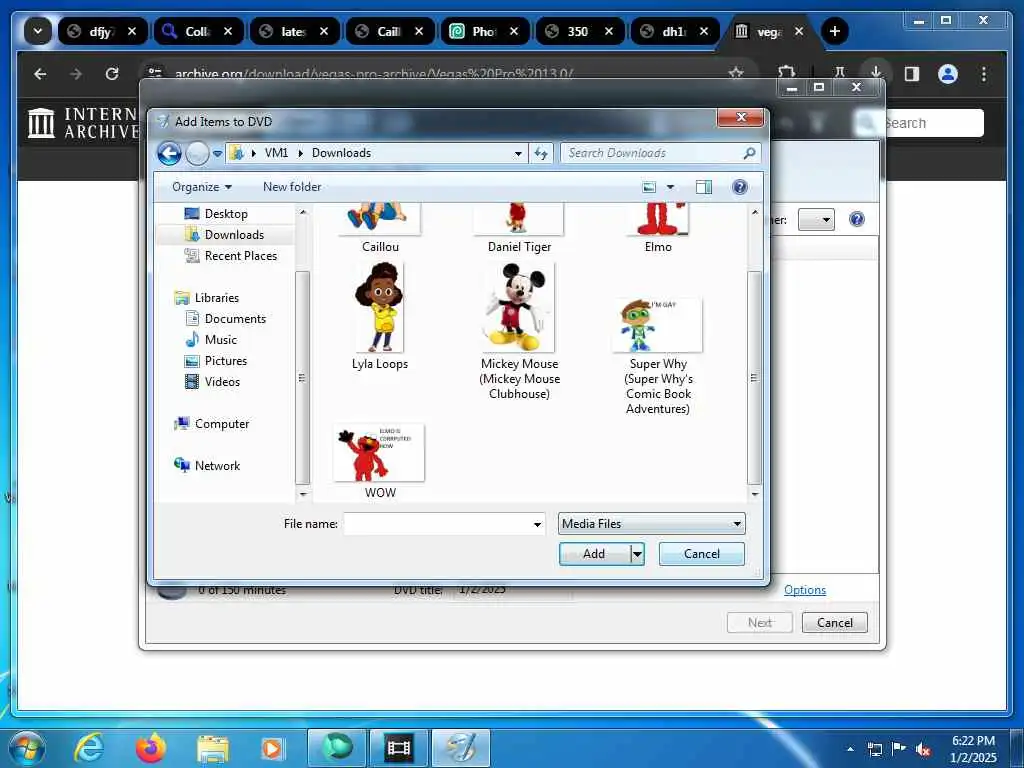1024x768 pixels.
Task: Open the tab search dropdown in Chrome
Action: [38, 31]
